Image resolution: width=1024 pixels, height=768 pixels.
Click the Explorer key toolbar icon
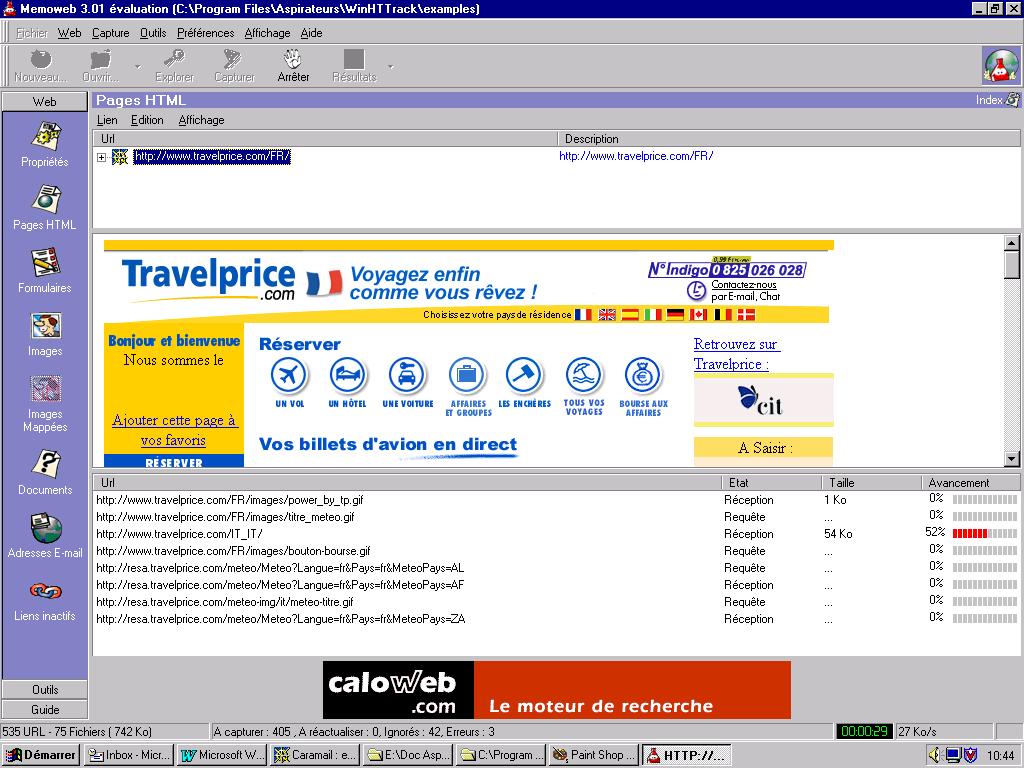tap(174, 60)
